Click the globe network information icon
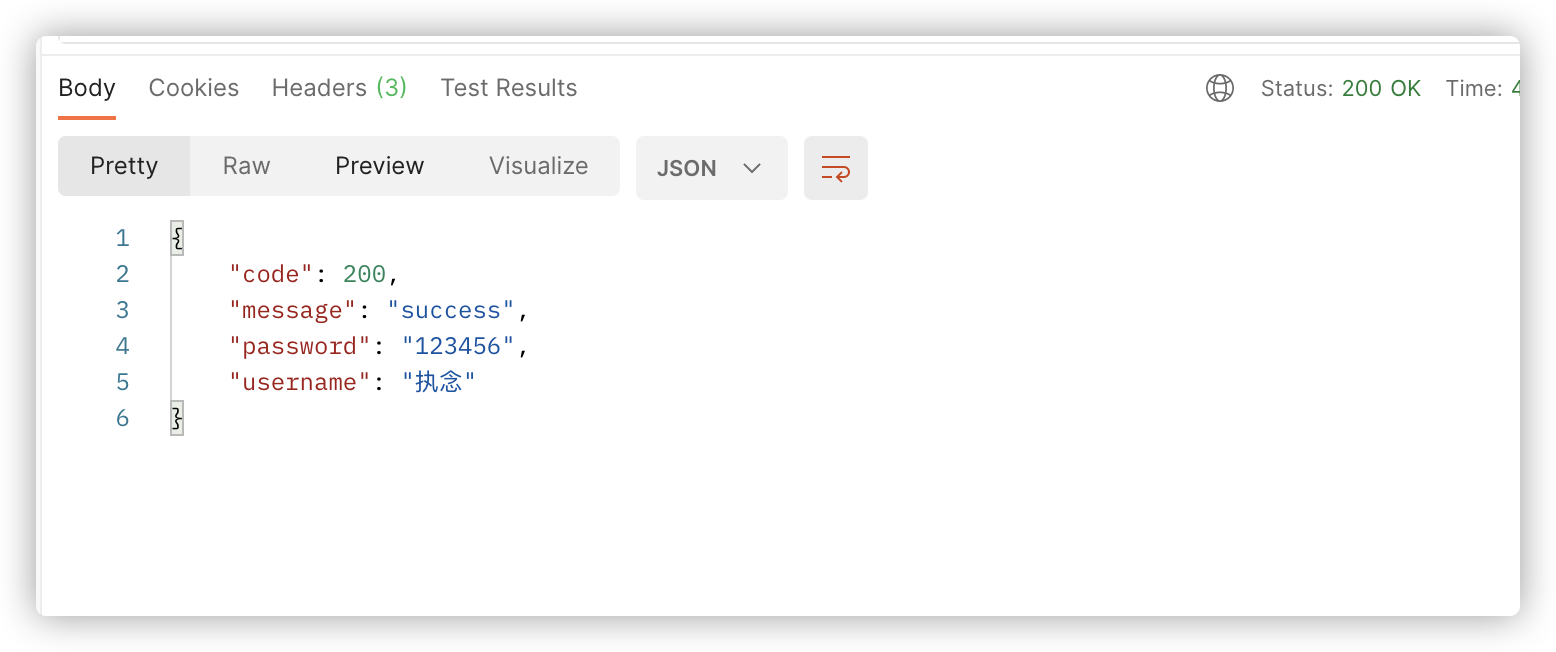 (1219, 88)
